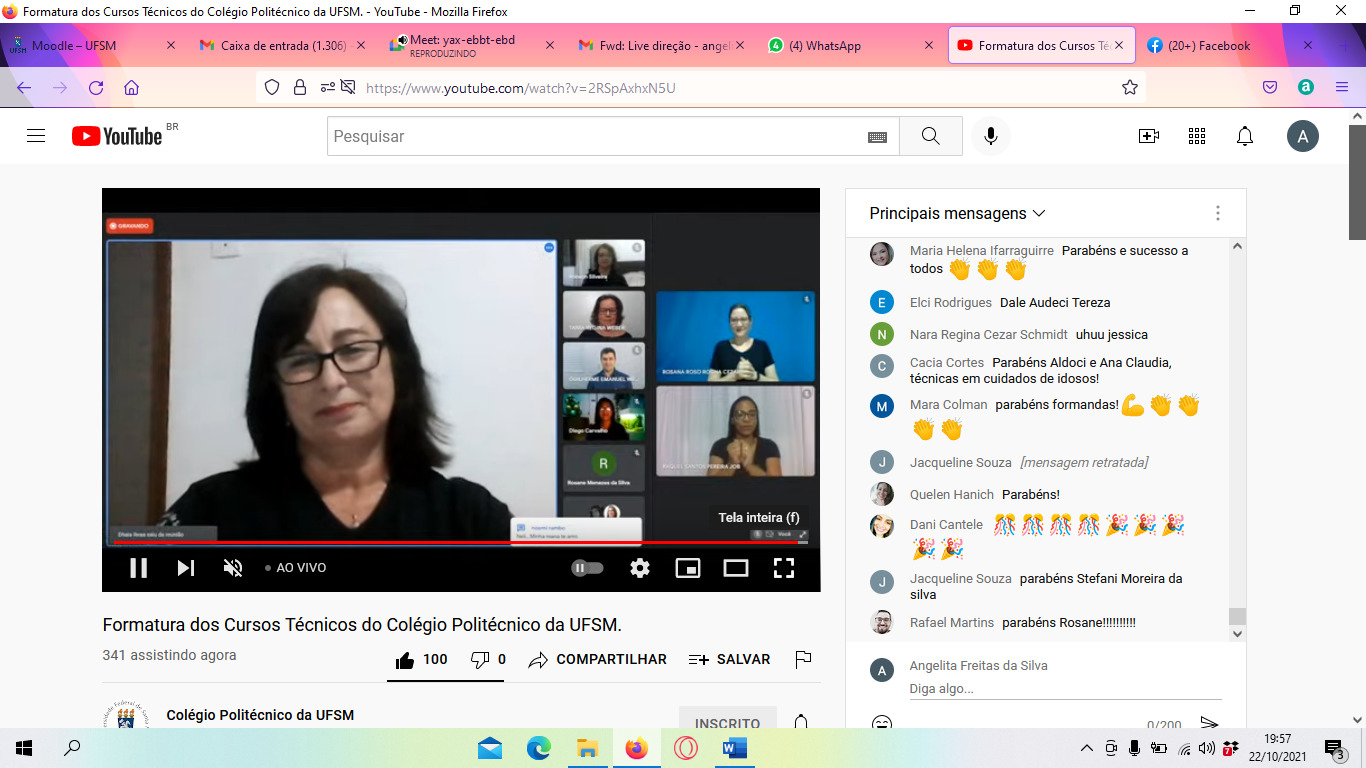Enable the miniplayer mode
The height and width of the screenshot is (768, 1366).
click(688, 568)
